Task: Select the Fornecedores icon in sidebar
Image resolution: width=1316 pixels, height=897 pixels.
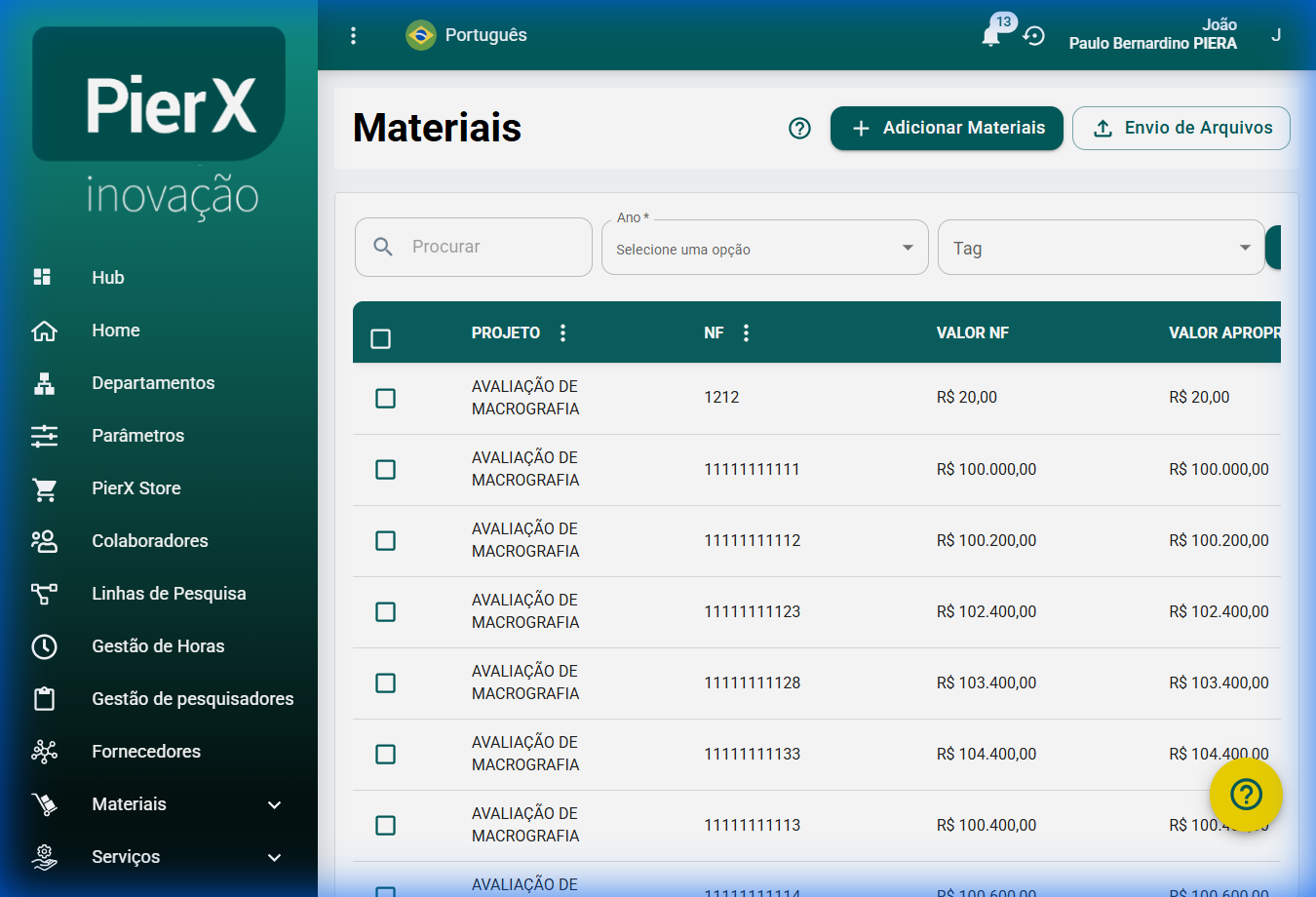Action: pyautogui.click(x=44, y=751)
